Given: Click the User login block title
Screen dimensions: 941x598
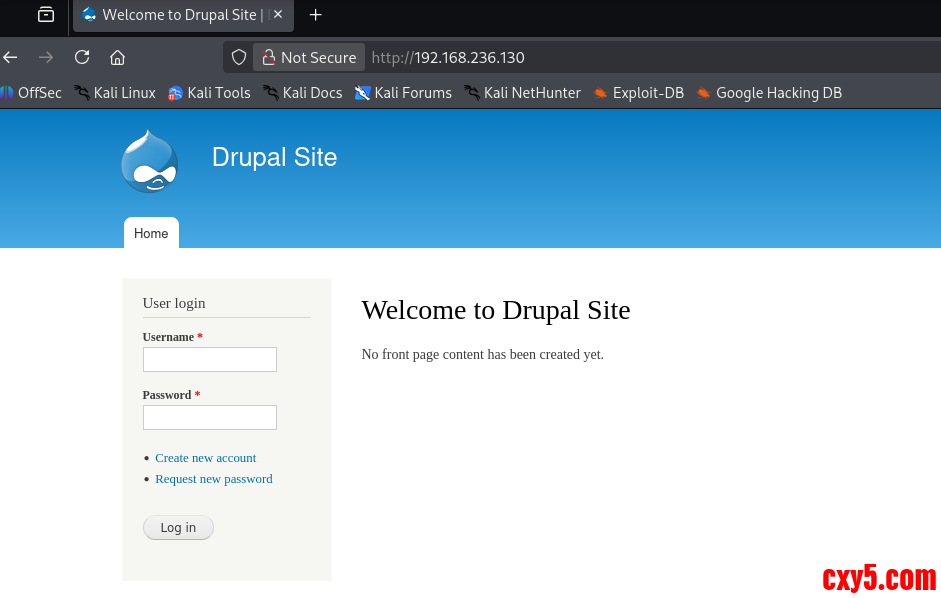Looking at the screenshot, I should [174, 303].
